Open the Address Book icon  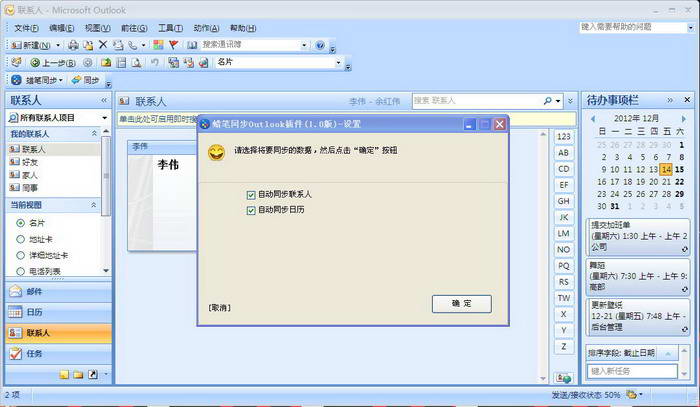click(192, 45)
